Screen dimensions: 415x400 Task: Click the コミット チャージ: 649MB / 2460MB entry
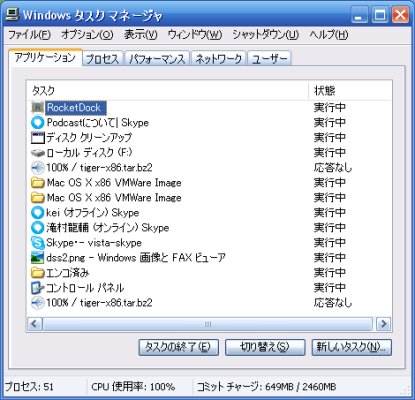point(267,387)
